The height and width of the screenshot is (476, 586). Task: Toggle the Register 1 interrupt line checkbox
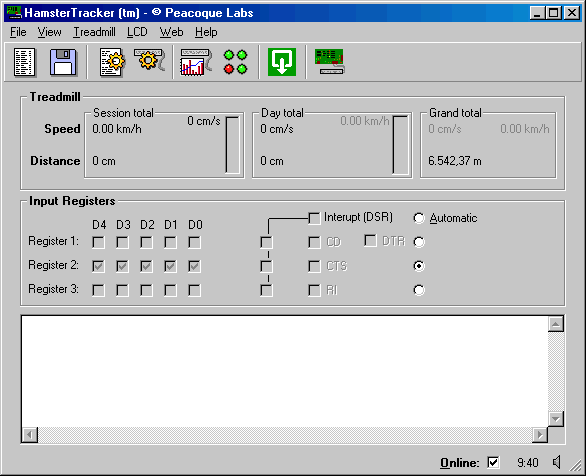click(266, 242)
